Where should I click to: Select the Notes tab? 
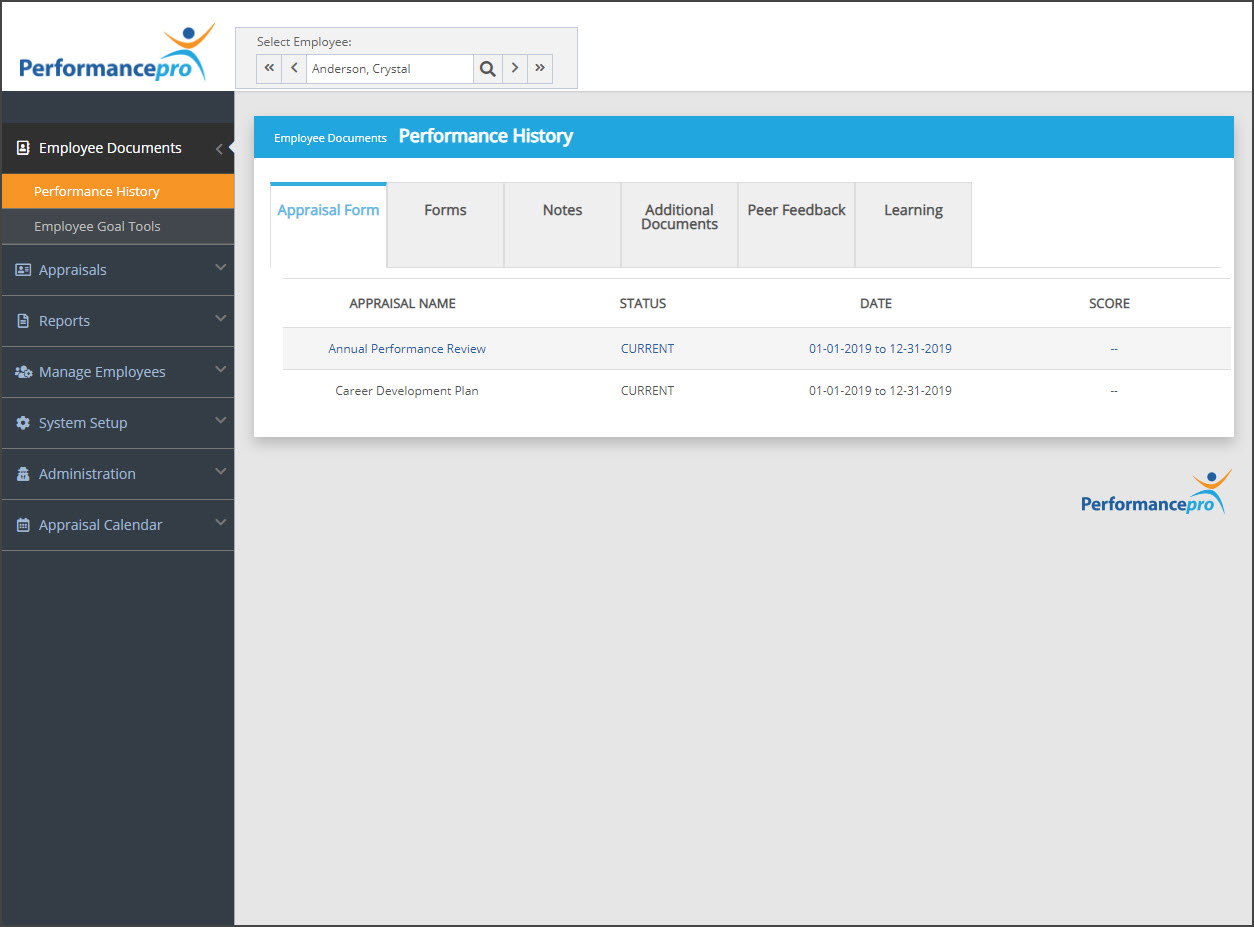point(562,210)
